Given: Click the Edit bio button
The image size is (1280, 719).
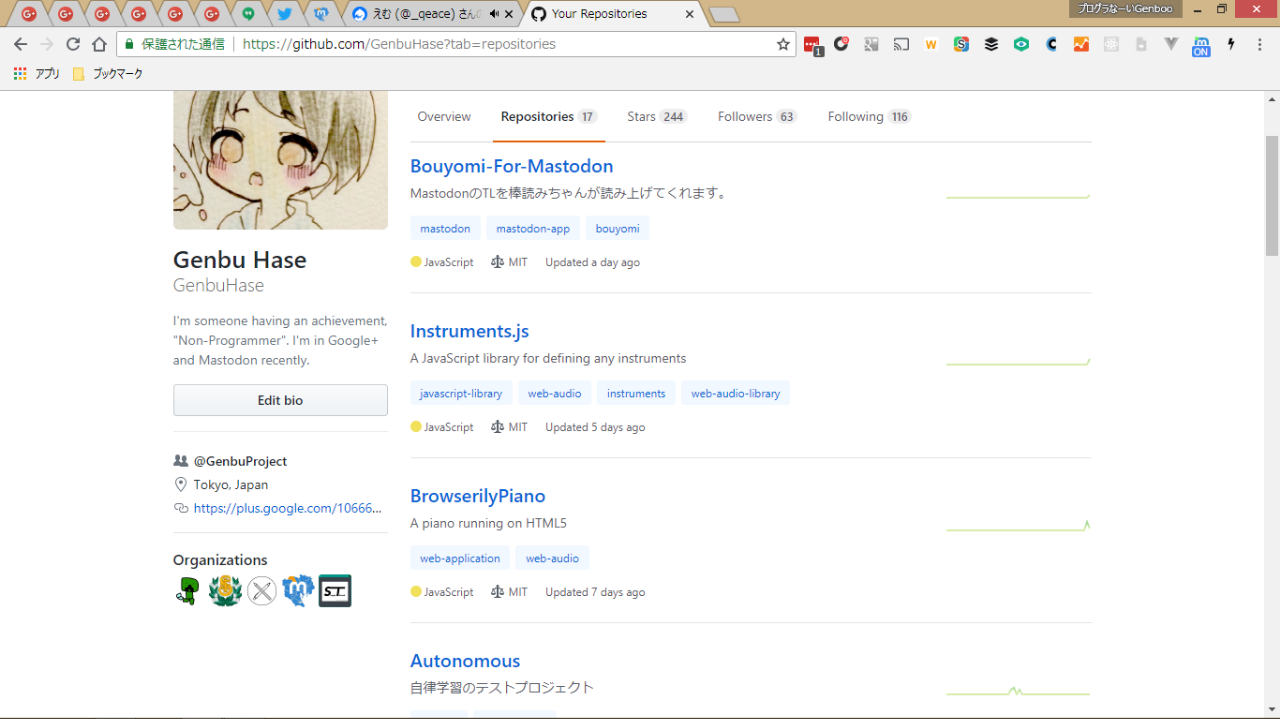Looking at the screenshot, I should (280, 400).
